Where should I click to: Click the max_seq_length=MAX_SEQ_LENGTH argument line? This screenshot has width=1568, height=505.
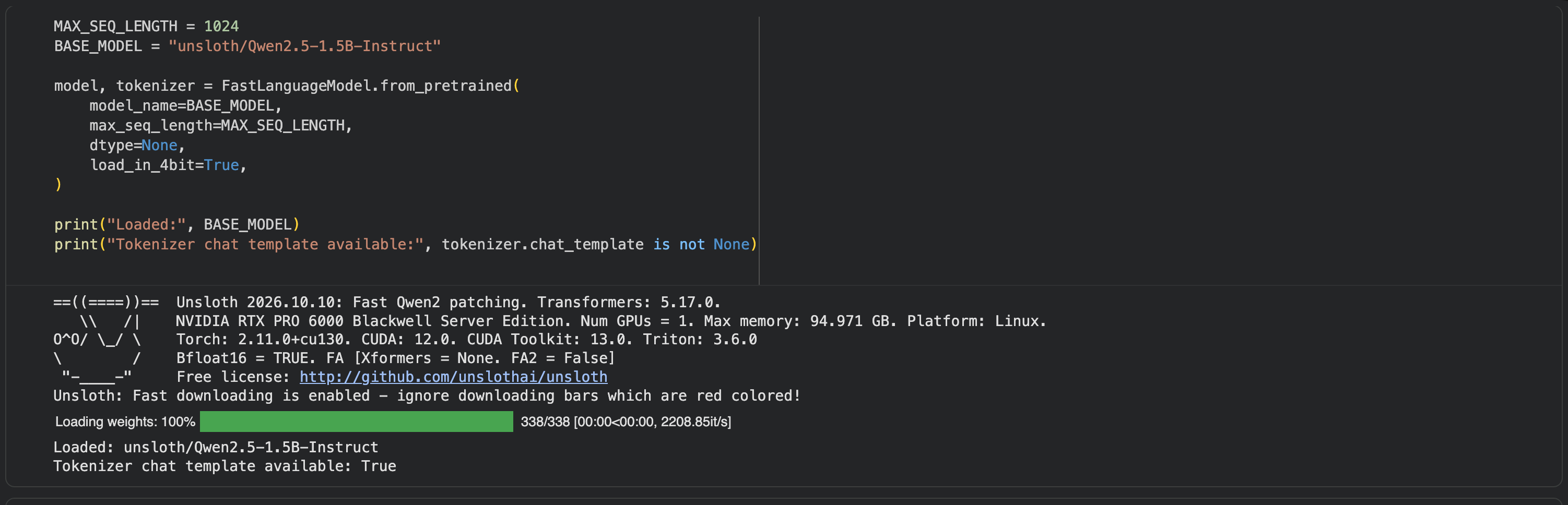[220, 125]
